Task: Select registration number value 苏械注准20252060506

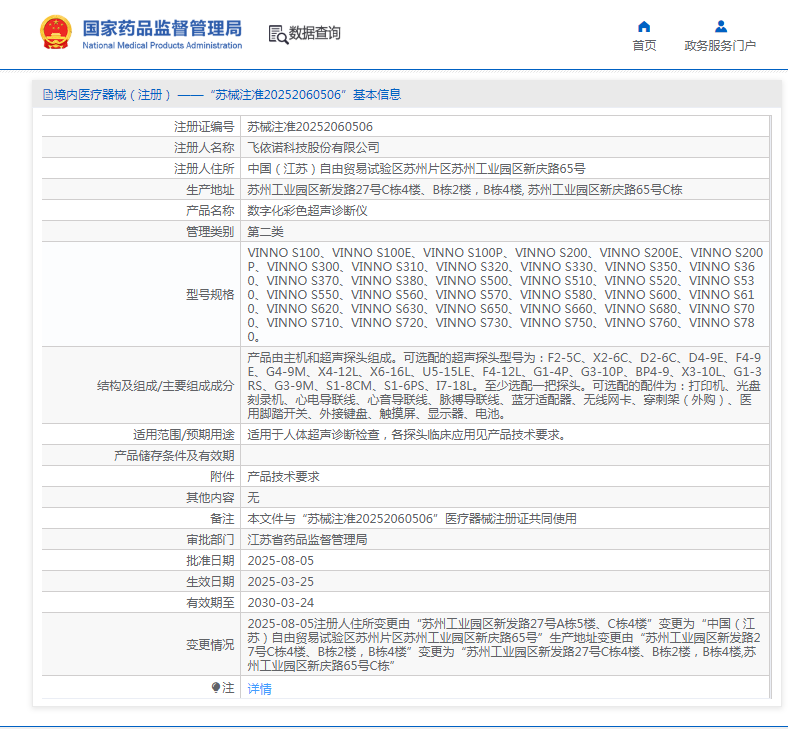Action: coord(310,127)
